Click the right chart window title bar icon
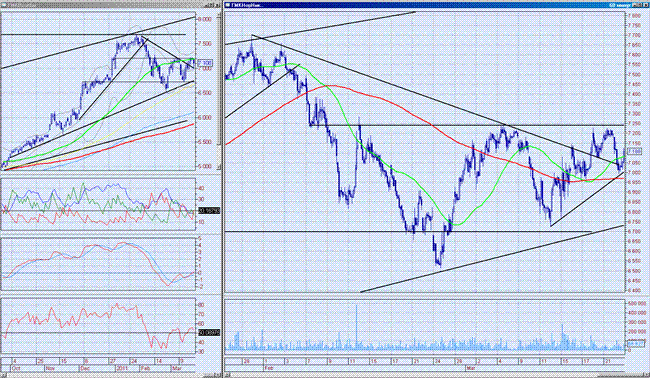The width and height of the screenshot is (650, 378). (228, 5)
